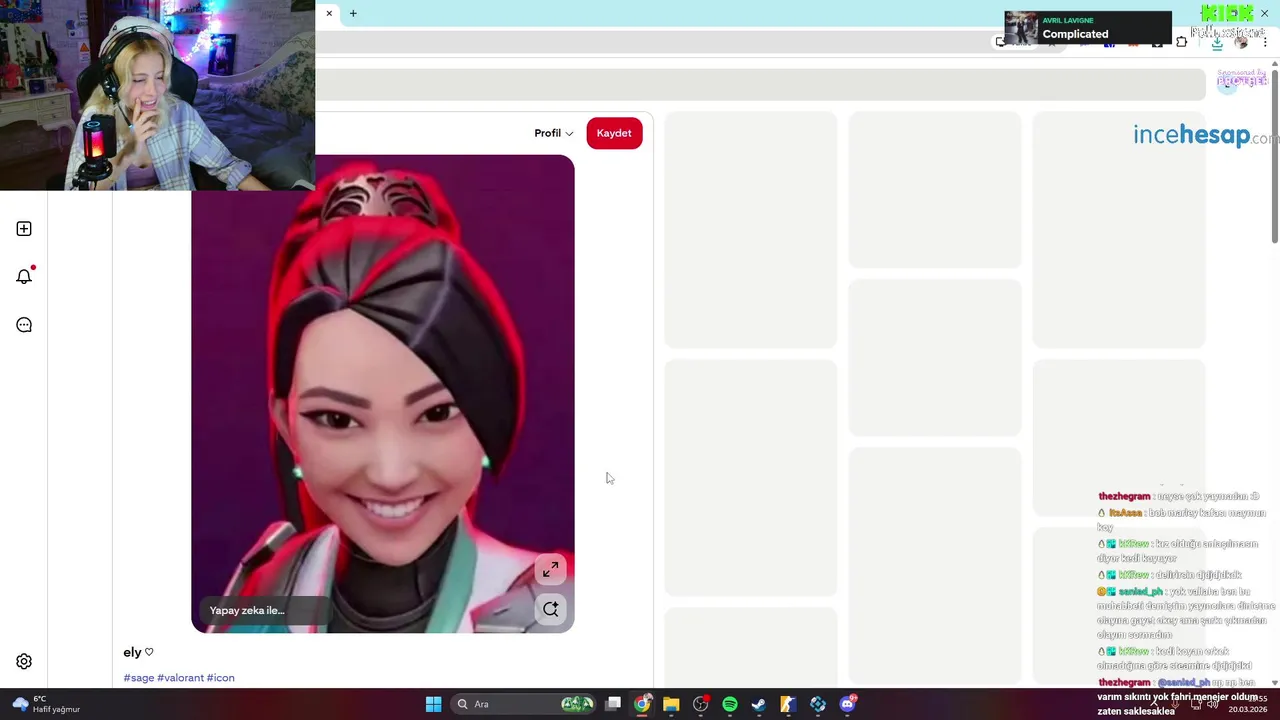
Task: Open the Chrome downloads icon
Action: click(1217, 42)
